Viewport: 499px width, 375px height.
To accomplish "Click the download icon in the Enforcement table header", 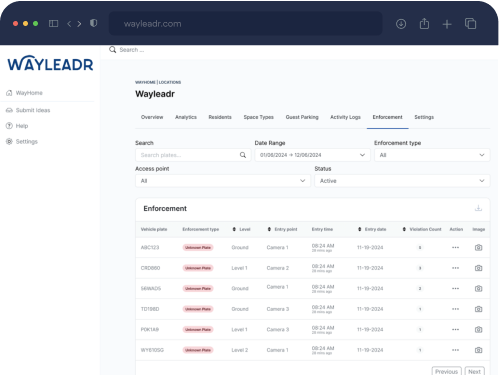I will click(x=478, y=208).
